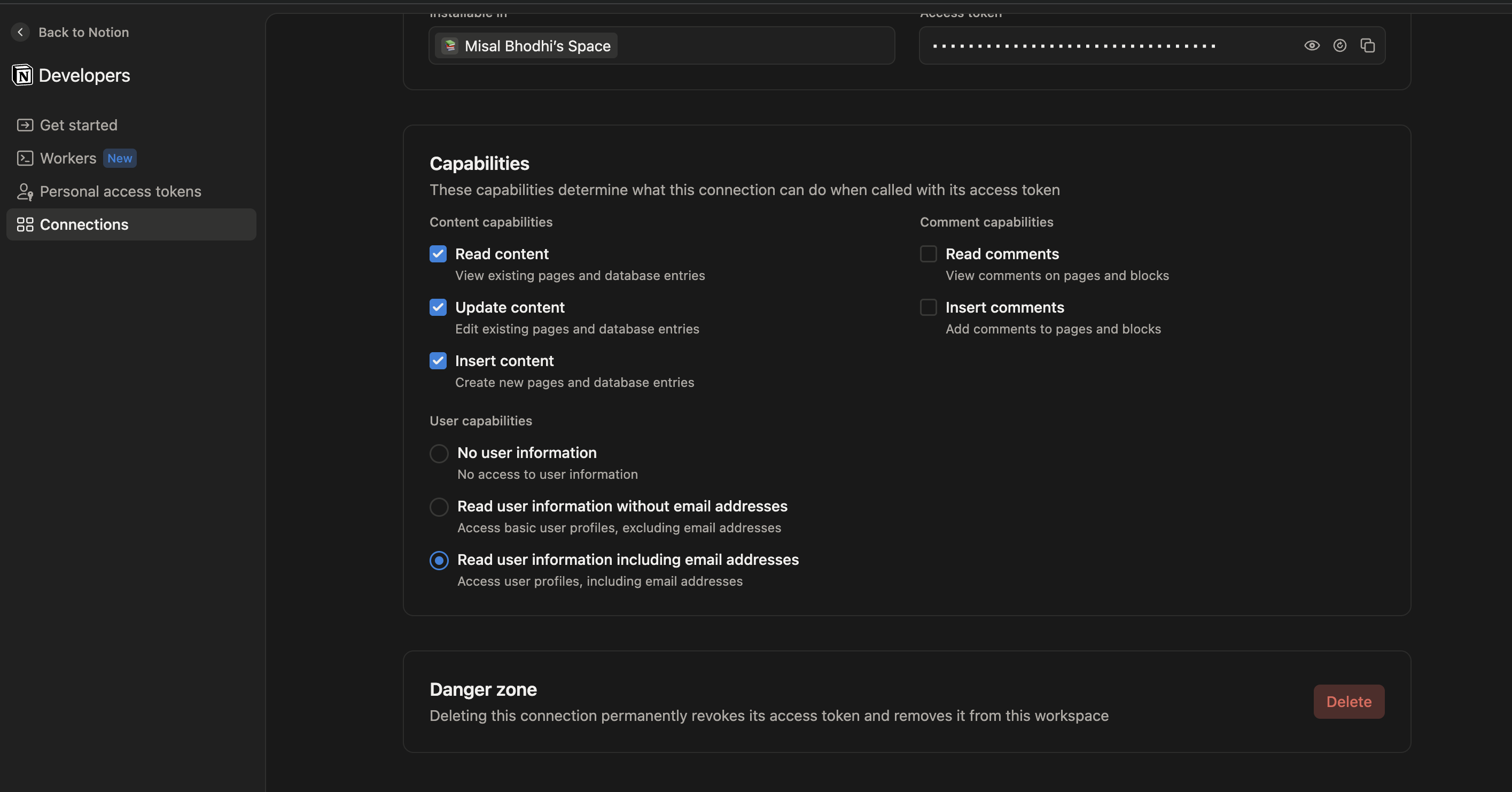Uncheck the Read content checkbox
Screen dimensions: 1512x792
coord(438,254)
